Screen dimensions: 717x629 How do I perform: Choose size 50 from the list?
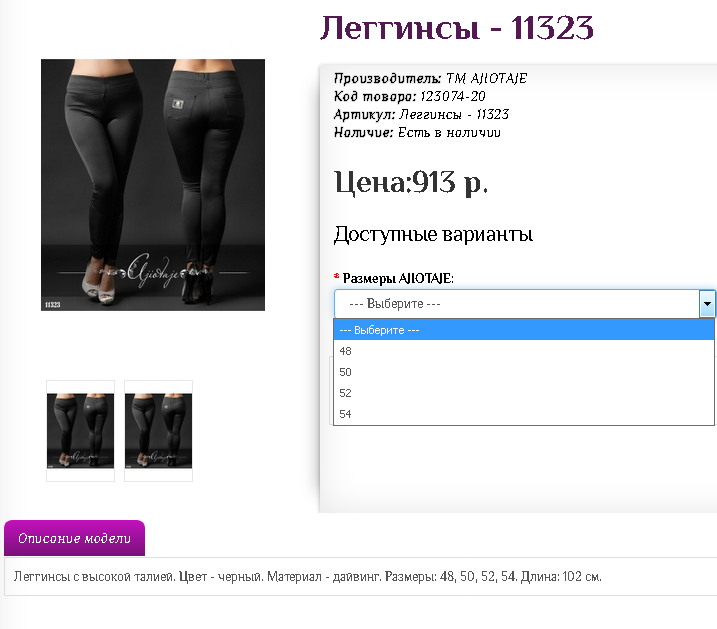click(x=524, y=372)
